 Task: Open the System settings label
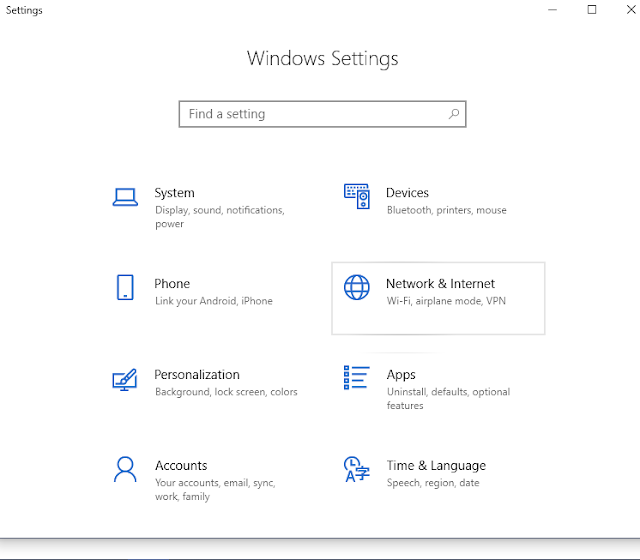pyautogui.click(x=174, y=193)
